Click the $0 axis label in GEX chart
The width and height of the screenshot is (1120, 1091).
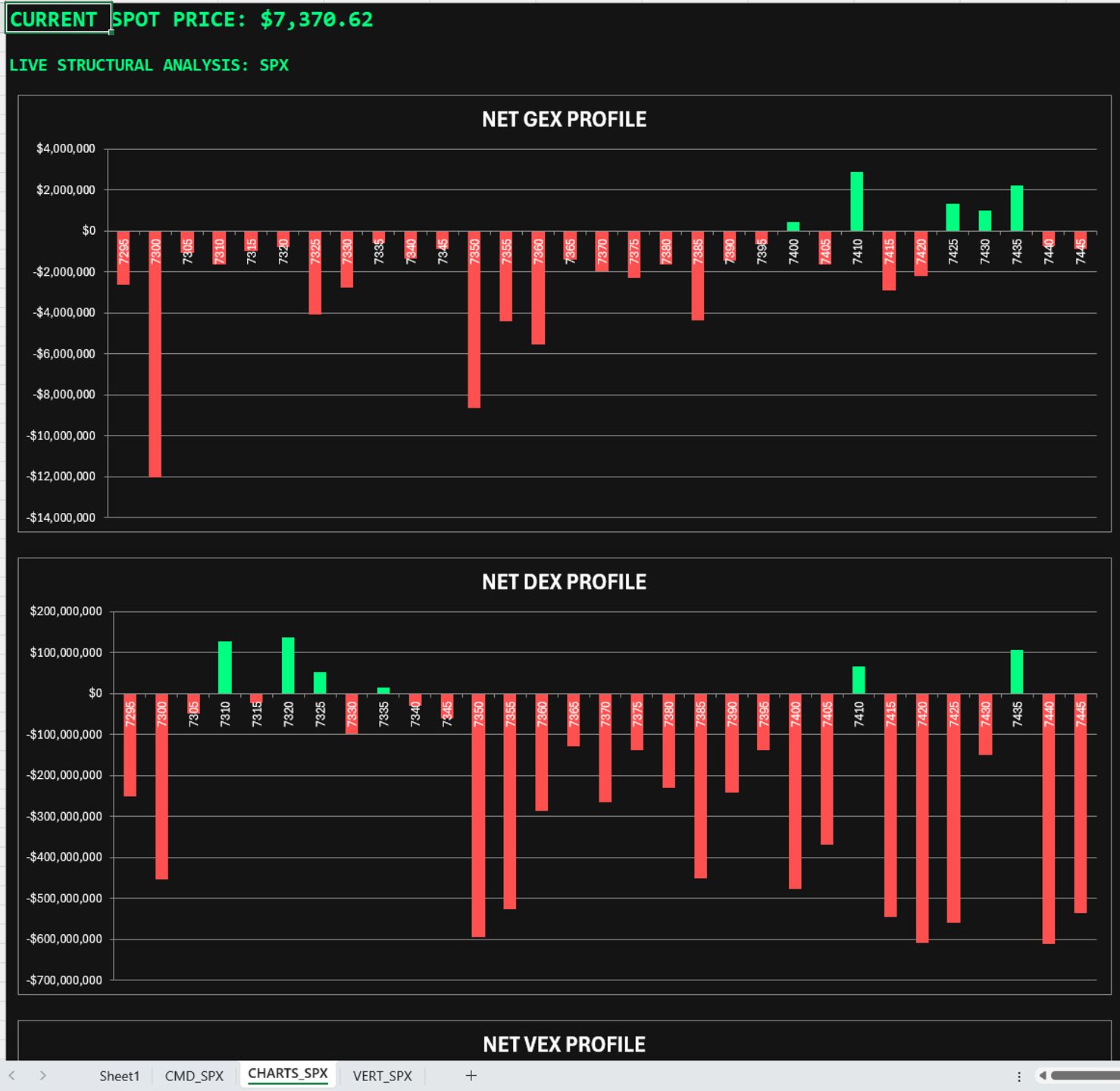click(x=89, y=230)
